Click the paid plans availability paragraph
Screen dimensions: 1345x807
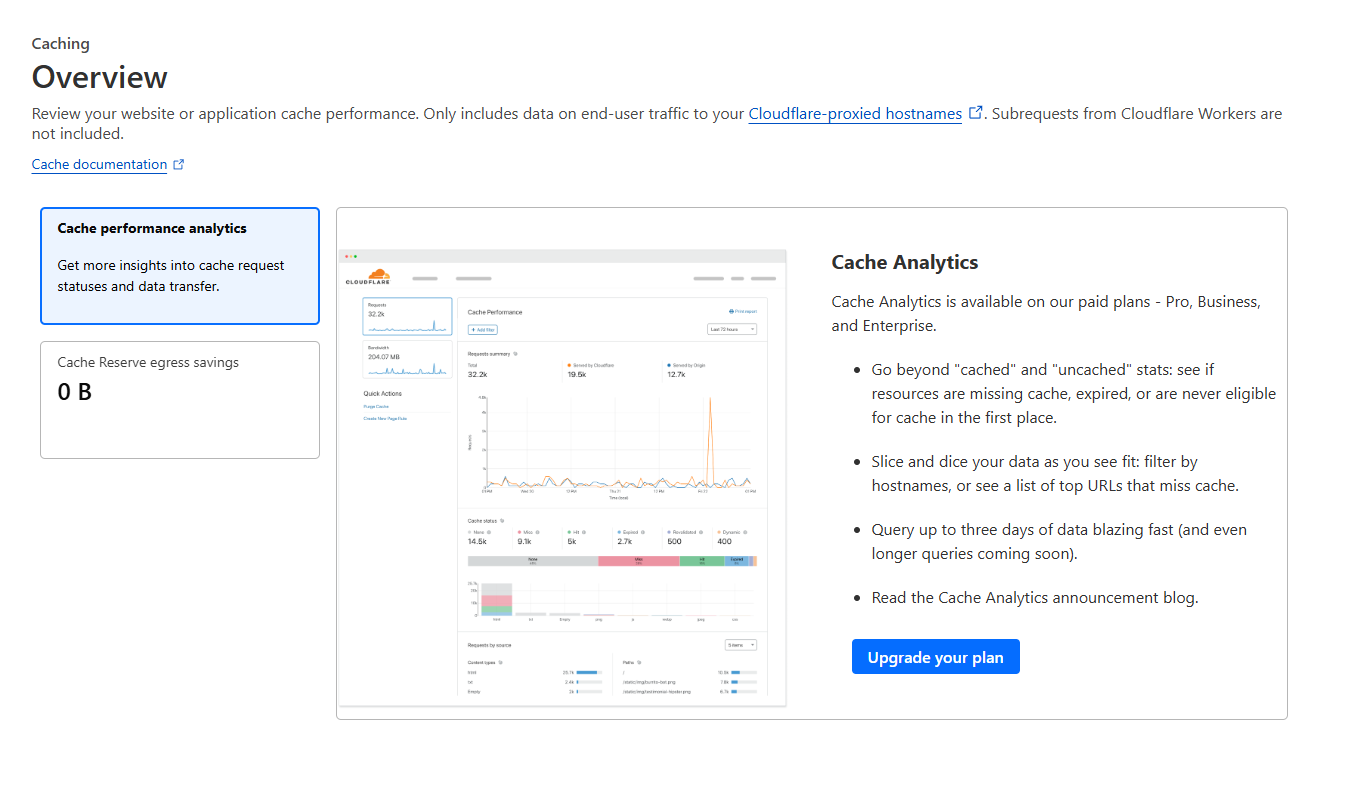tap(1046, 313)
